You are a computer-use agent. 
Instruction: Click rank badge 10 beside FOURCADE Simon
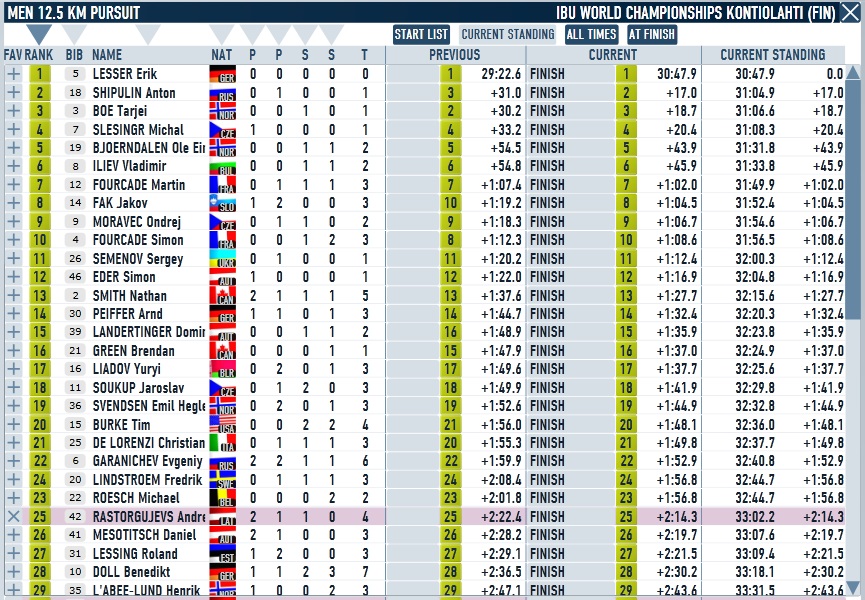tap(40, 240)
